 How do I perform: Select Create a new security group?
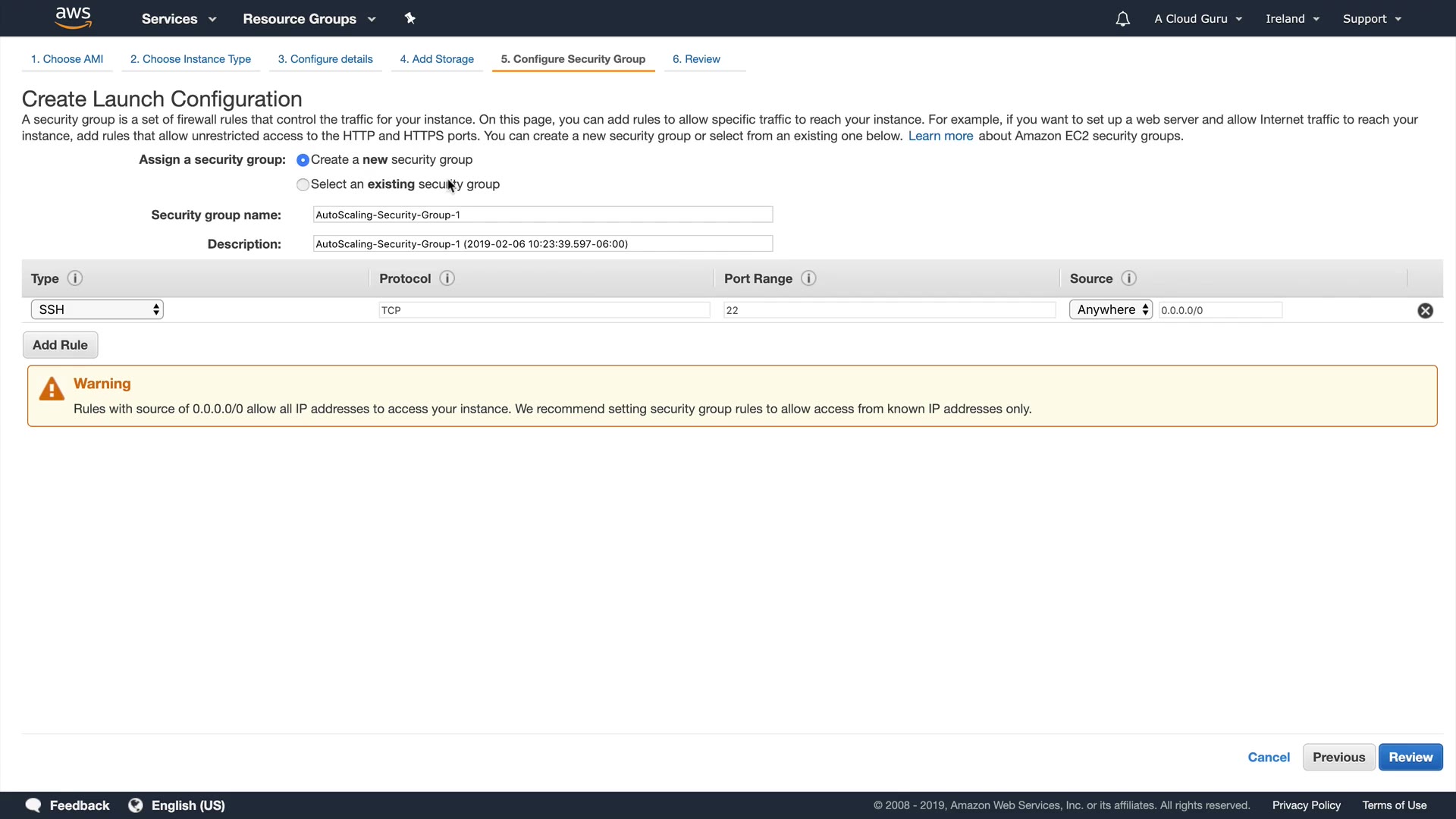click(303, 160)
